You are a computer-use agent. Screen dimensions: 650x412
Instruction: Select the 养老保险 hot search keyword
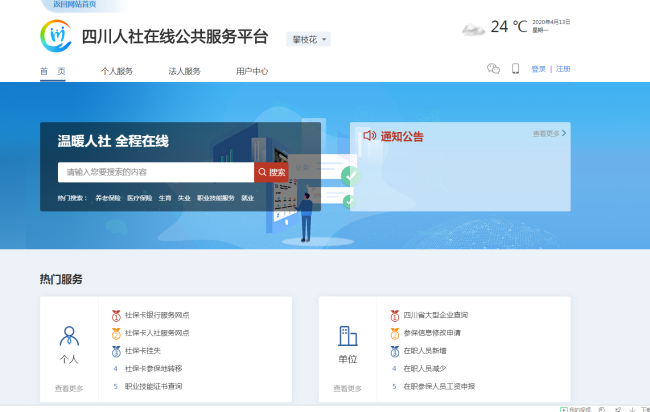click(107, 198)
